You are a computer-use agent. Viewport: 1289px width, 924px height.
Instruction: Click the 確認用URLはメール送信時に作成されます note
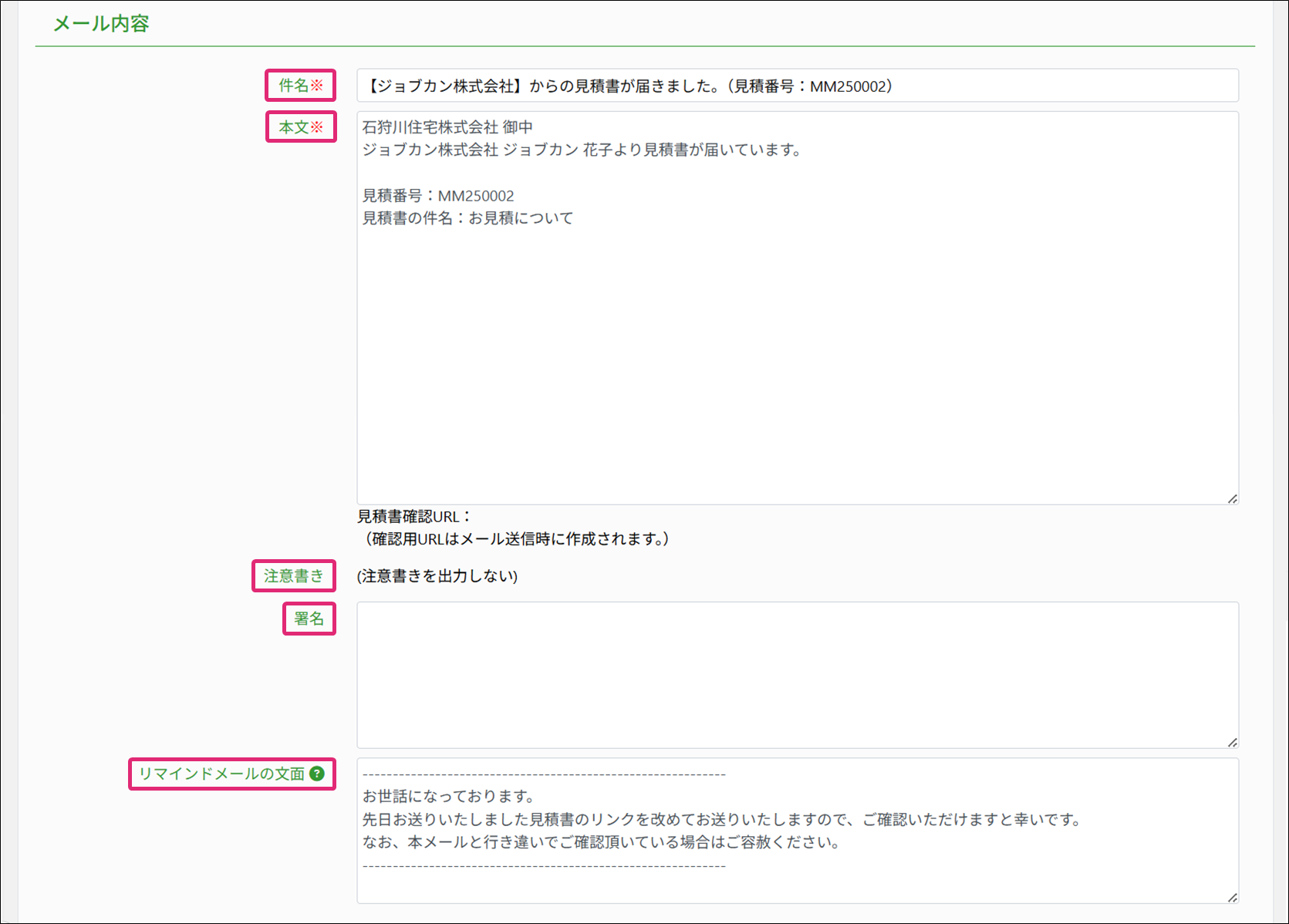[x=516, y=539]
